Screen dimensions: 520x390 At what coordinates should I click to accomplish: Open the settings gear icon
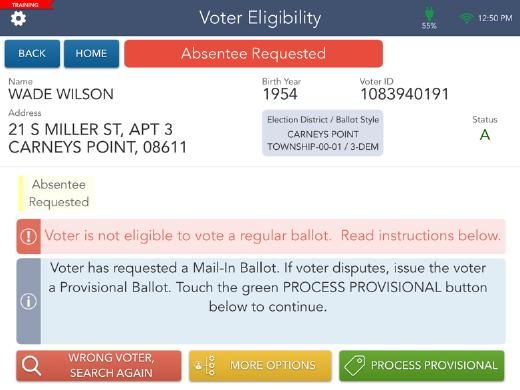pos(18,18)
